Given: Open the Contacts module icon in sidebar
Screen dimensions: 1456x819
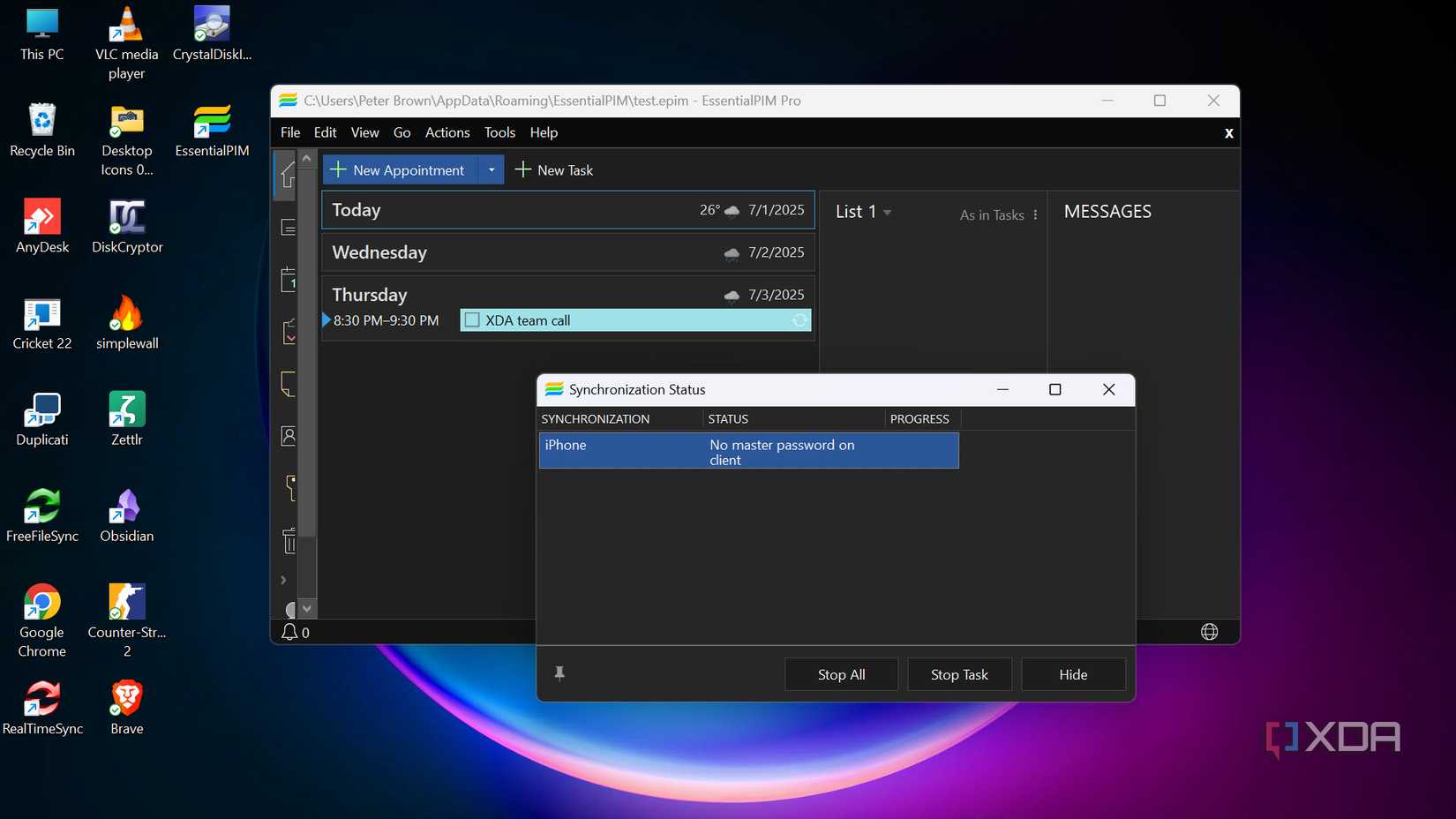Looking at the screenshot, I should coord(288,435).
